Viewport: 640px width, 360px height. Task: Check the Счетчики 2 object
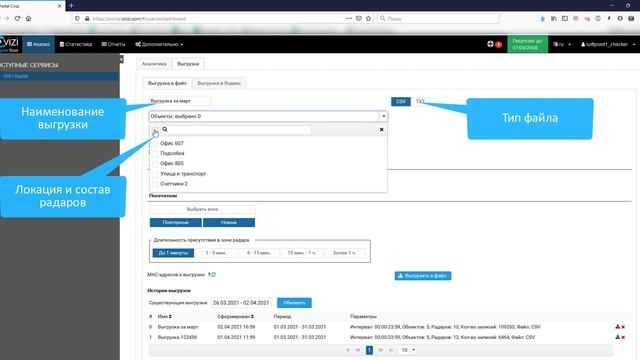pos(155,184)
